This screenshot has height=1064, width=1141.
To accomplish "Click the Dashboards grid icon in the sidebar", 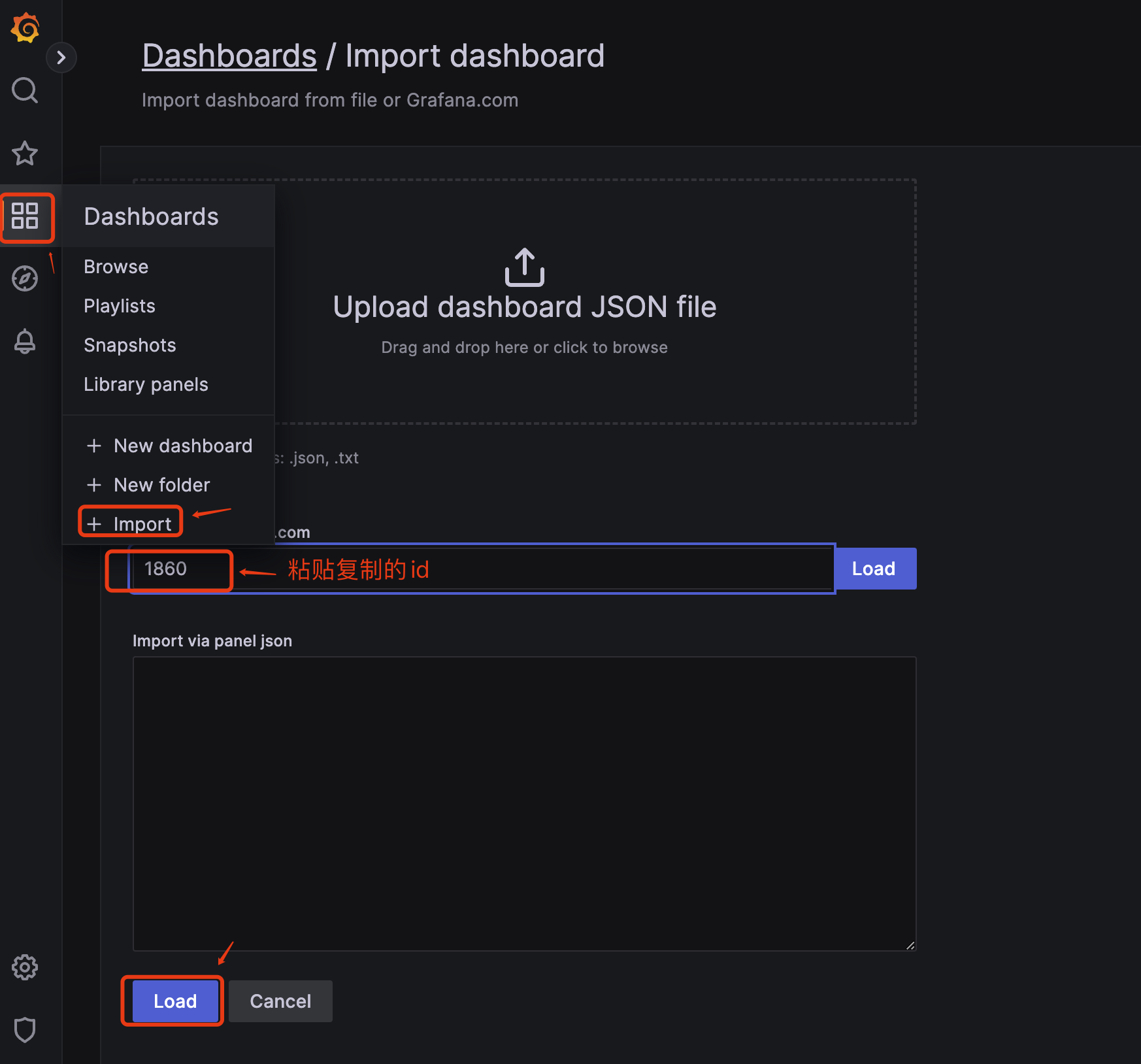I will [x=25, y=216].
